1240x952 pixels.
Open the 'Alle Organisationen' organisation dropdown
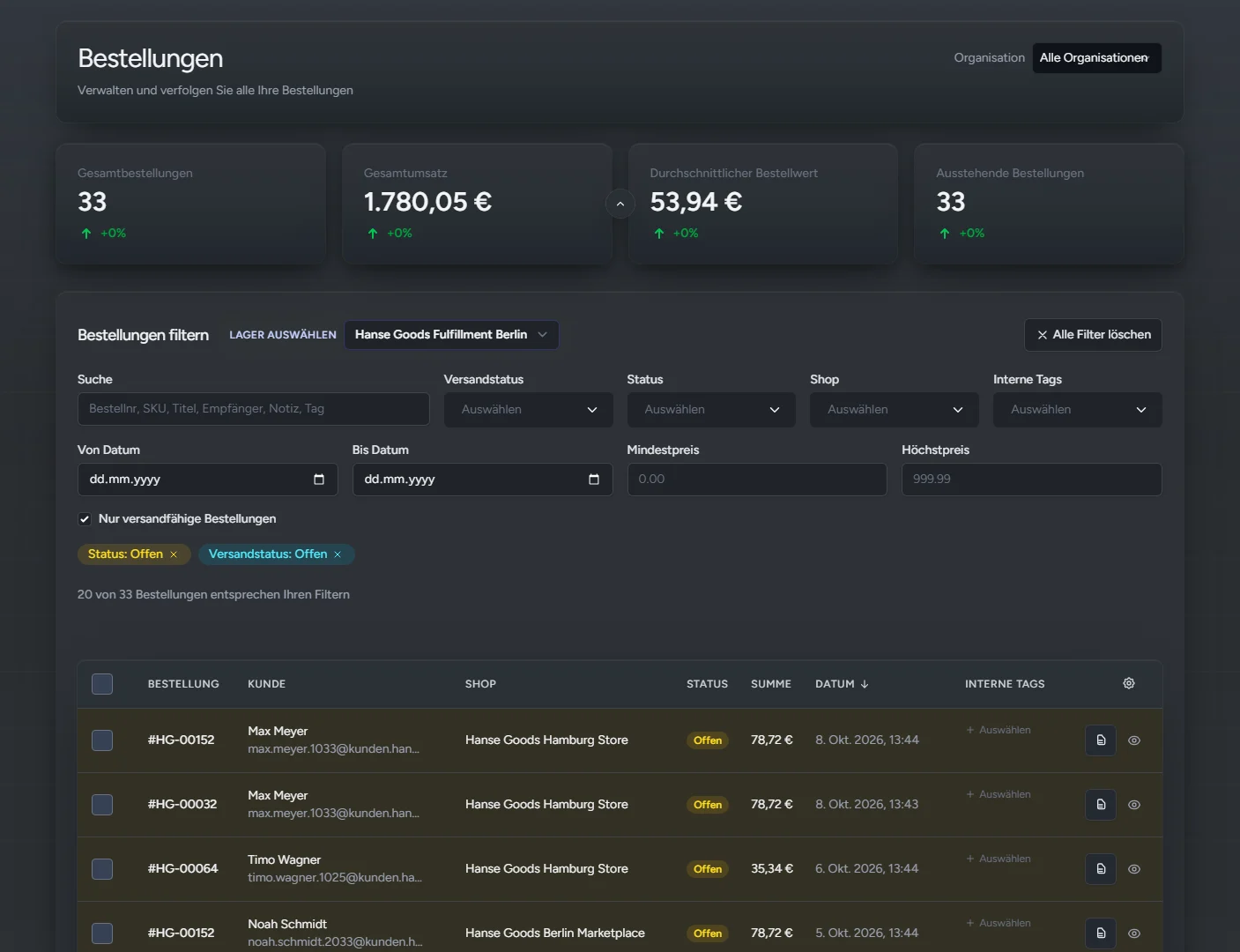tap(1096, 58)
